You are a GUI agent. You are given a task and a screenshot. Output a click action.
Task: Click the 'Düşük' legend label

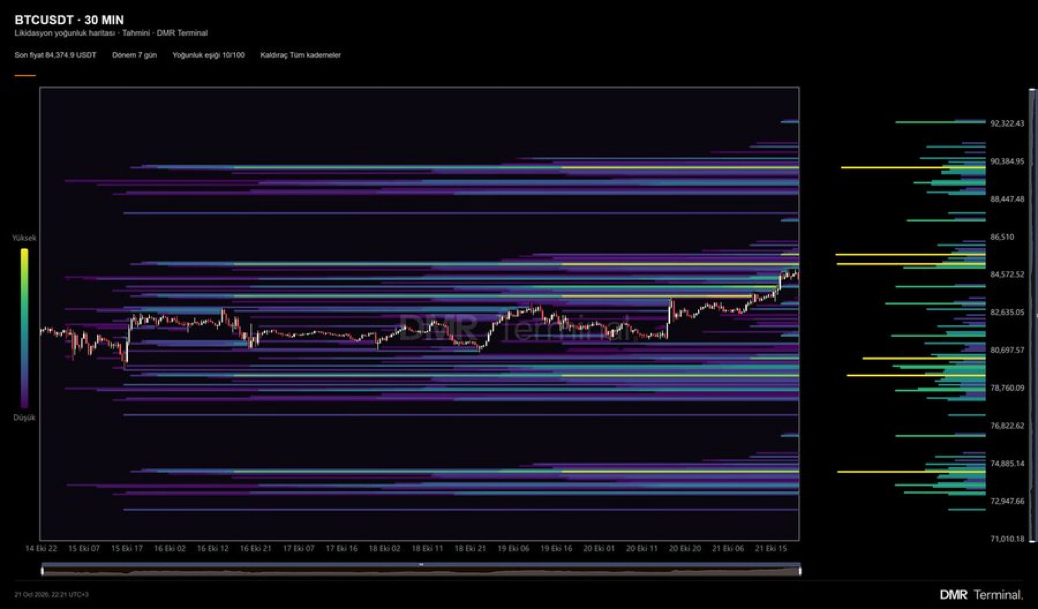click(x=24, y=418)
